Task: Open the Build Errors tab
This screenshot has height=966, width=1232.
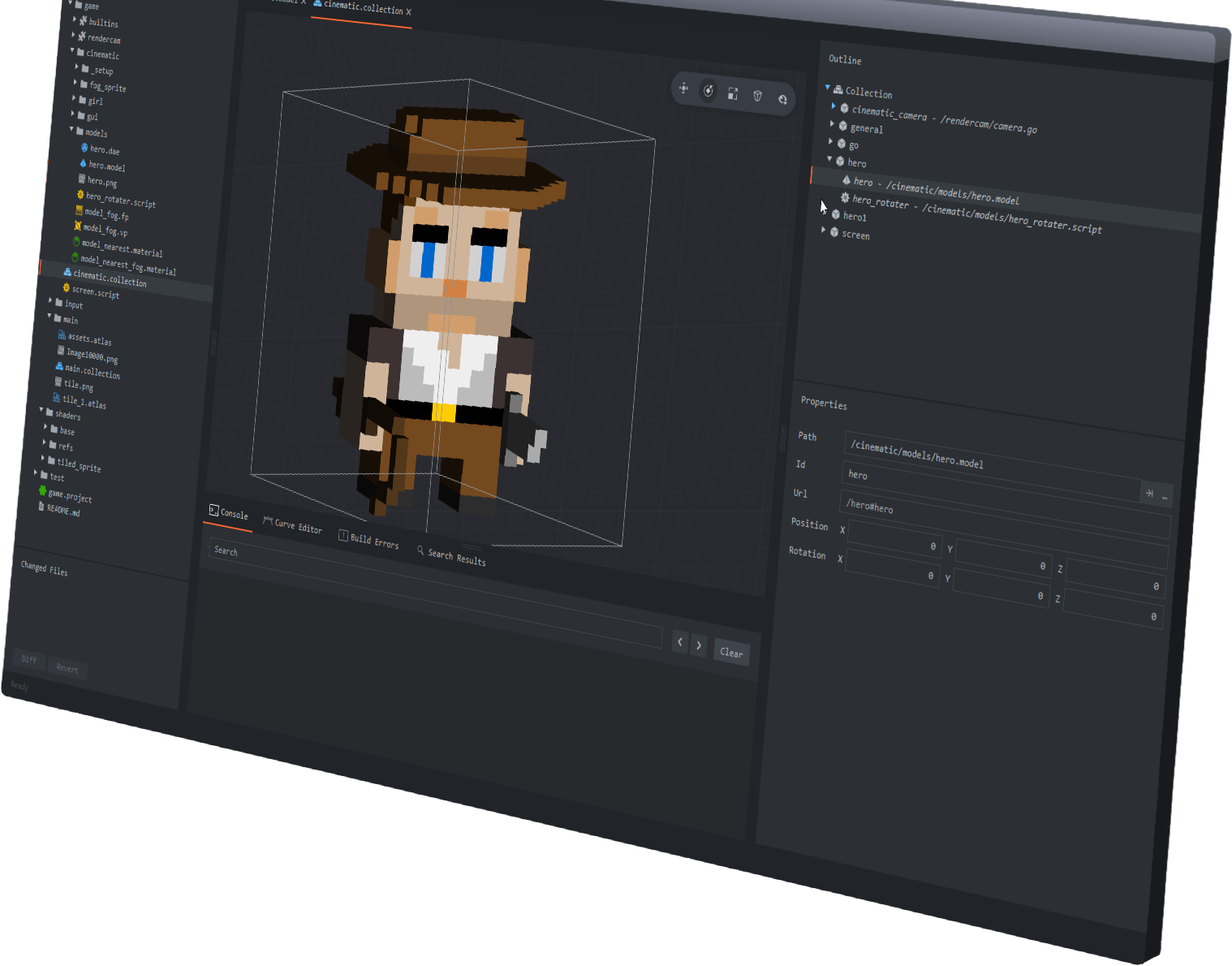Action: point(368,539)
